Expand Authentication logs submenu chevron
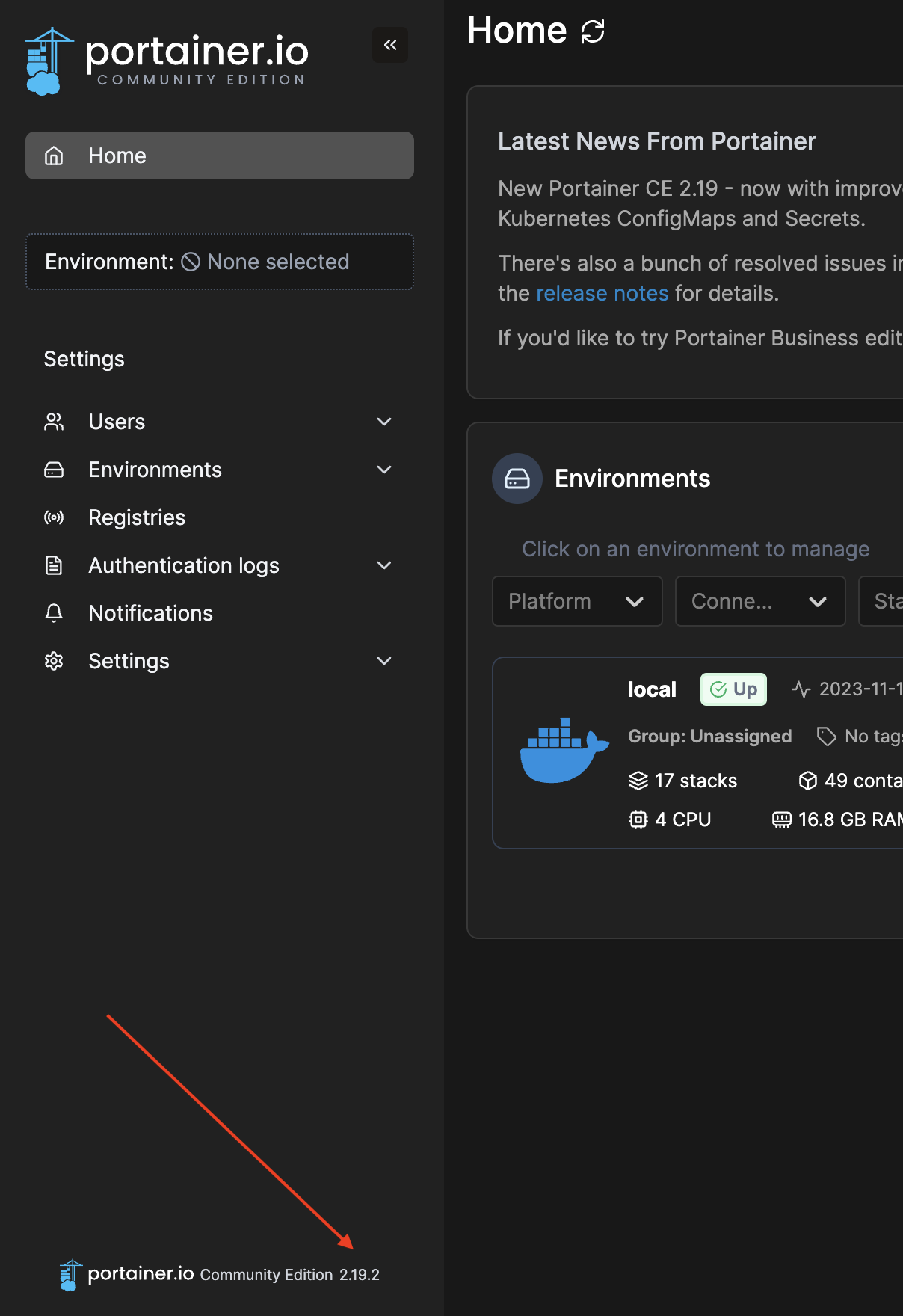This screenshot has width=903, height=1316. tap(384, 565)
